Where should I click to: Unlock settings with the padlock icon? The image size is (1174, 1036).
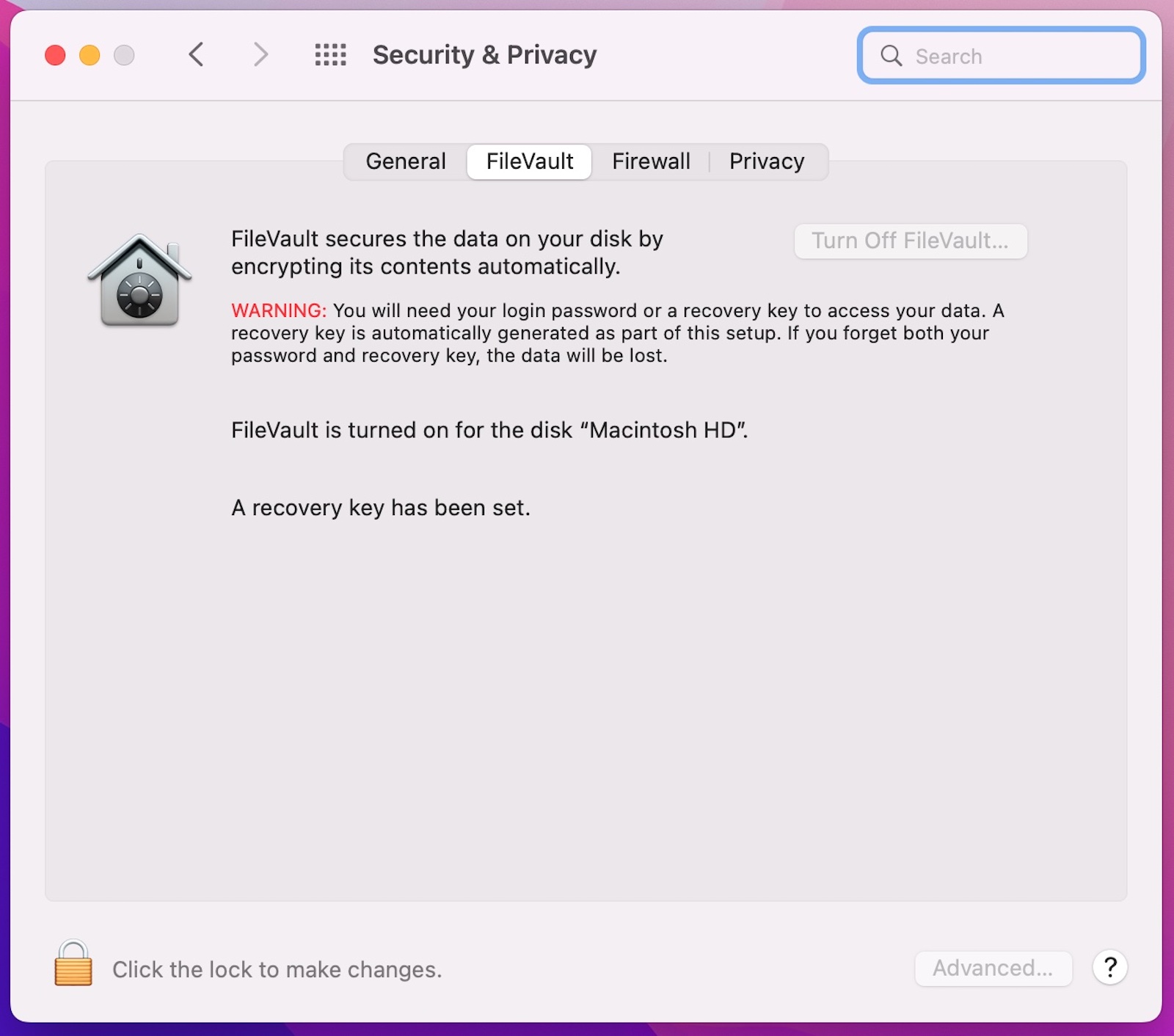coord(73,963)
